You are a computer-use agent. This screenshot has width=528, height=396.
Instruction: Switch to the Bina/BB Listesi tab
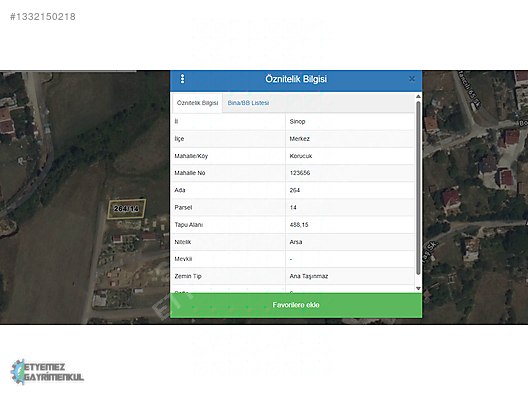tap(248, 103)
